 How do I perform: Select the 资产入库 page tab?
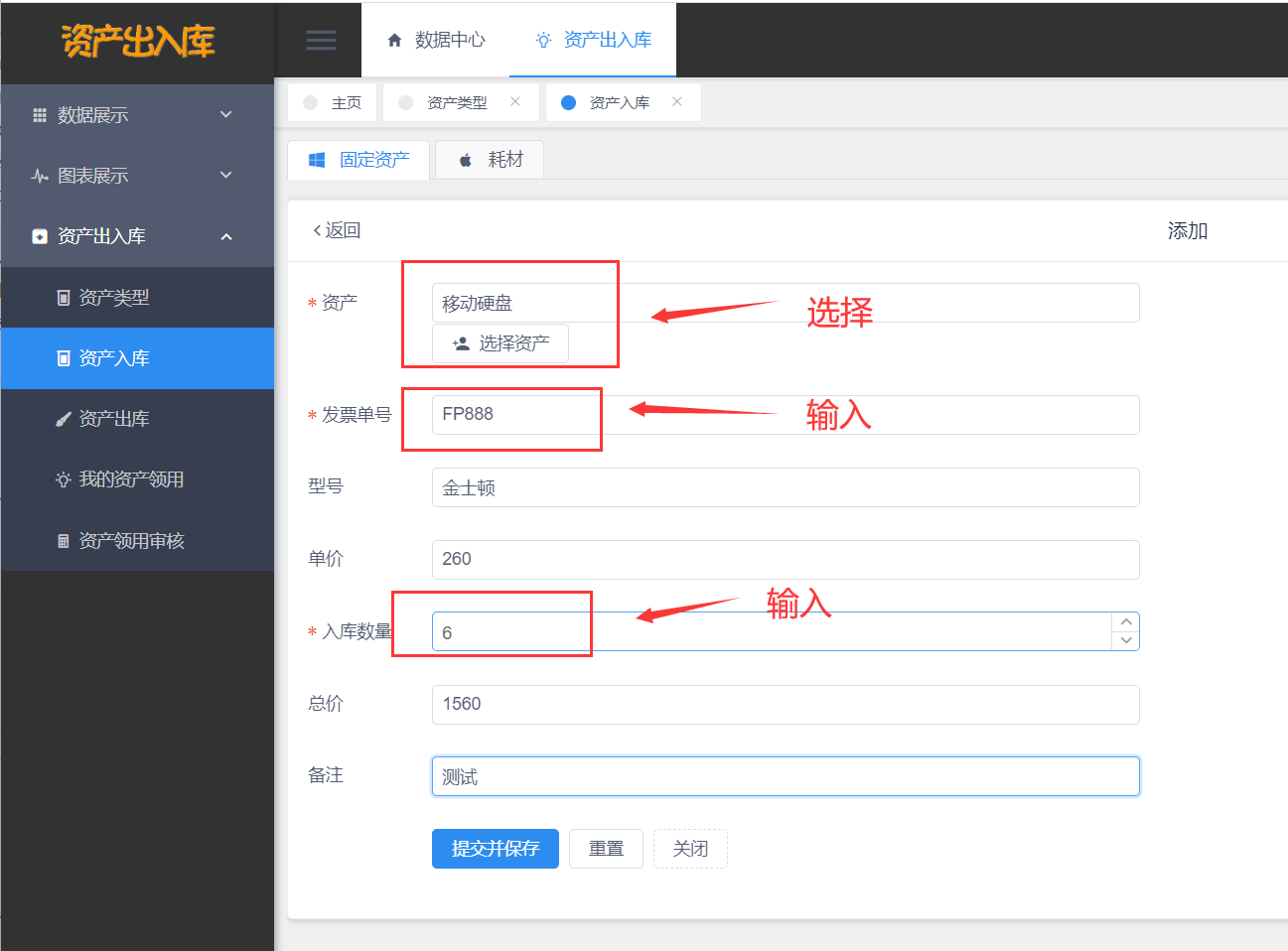tap(624, 102)
